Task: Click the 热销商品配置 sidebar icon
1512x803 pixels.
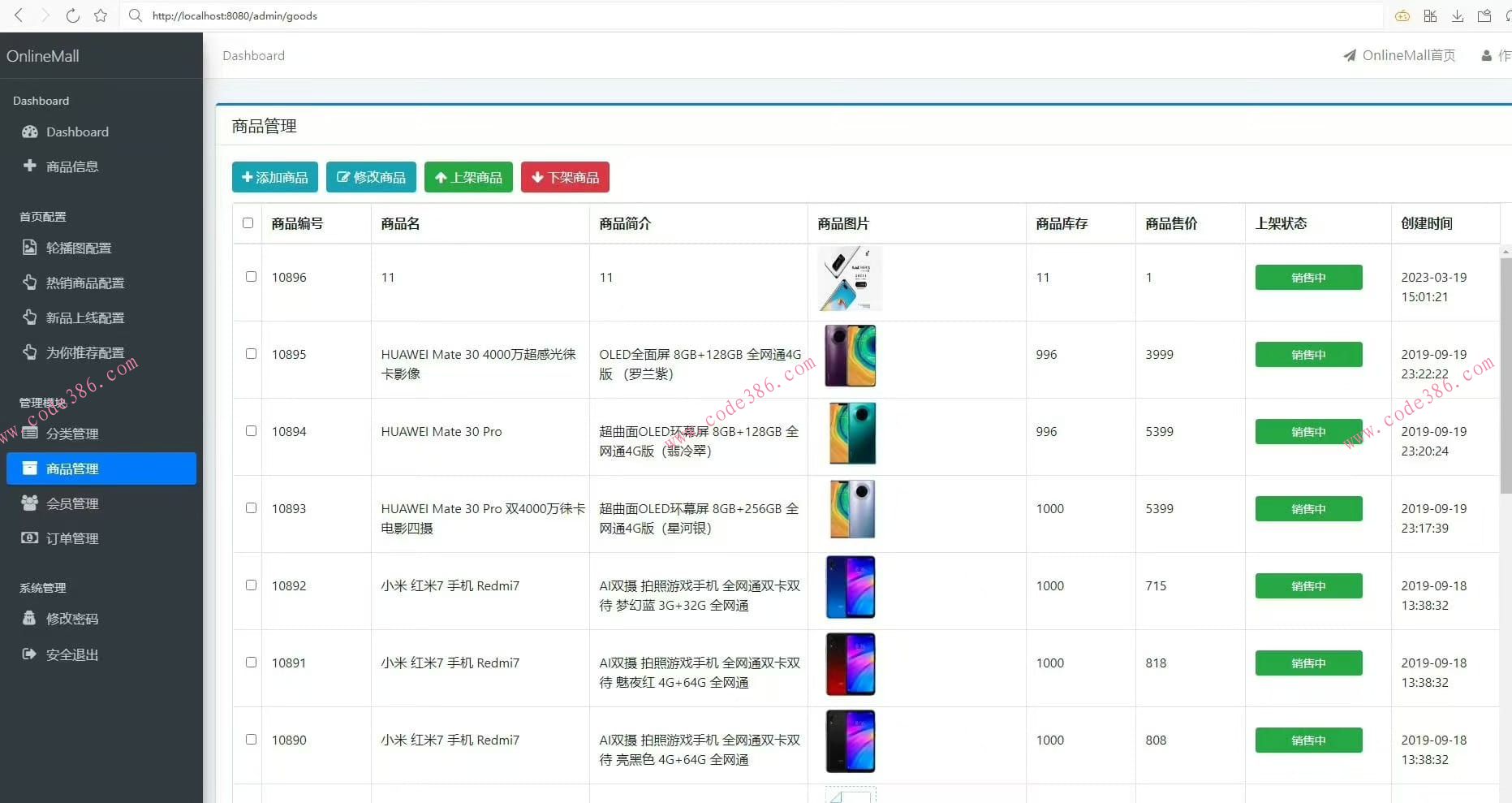Action: click(x=29, y=283)
